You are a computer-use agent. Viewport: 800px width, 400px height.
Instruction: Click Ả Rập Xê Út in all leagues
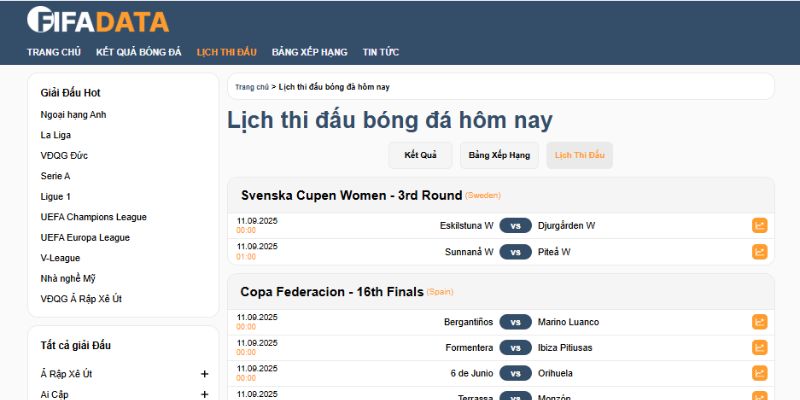[66, 374]
